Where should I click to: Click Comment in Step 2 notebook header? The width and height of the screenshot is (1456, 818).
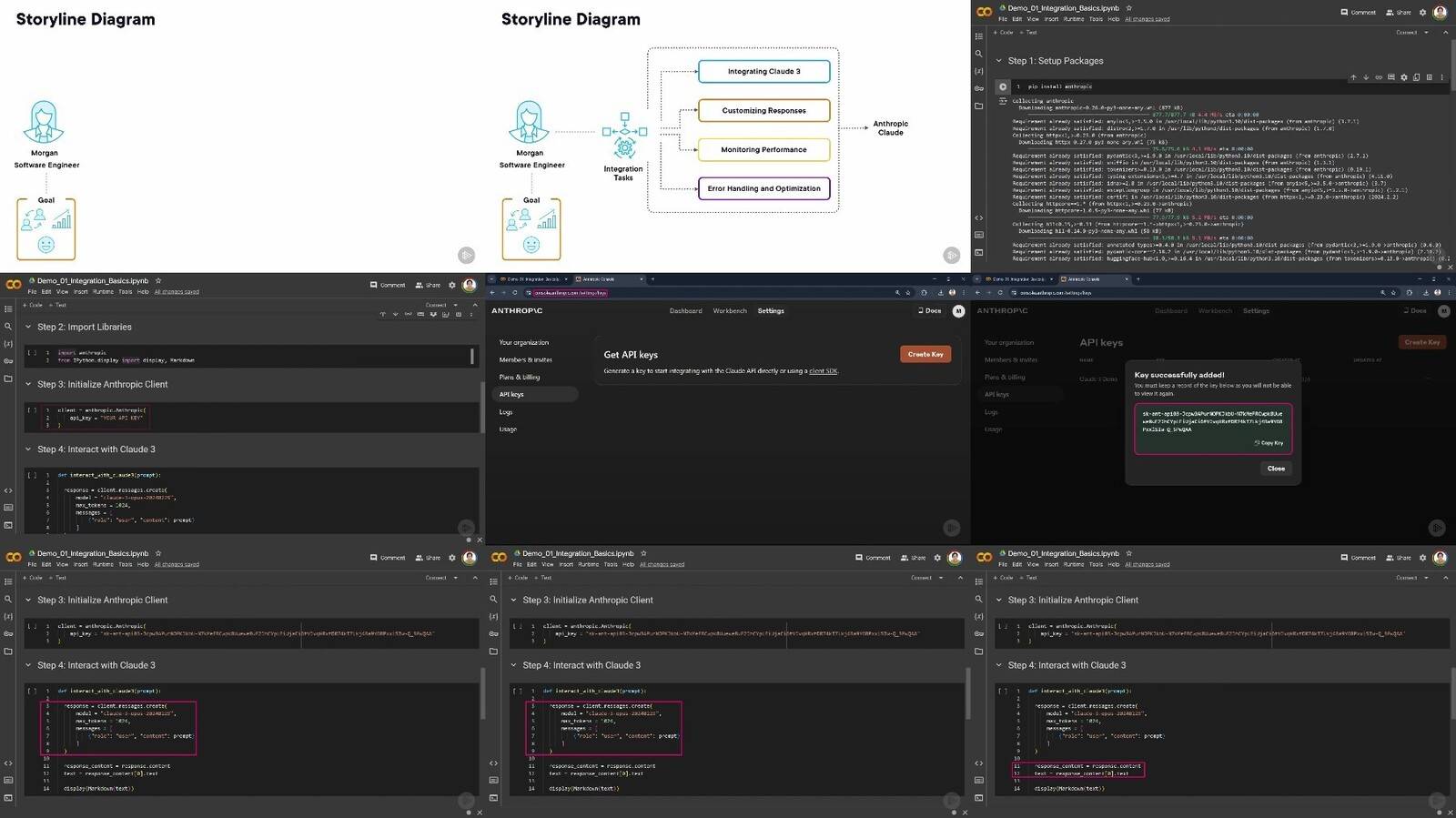coord(388,285)
